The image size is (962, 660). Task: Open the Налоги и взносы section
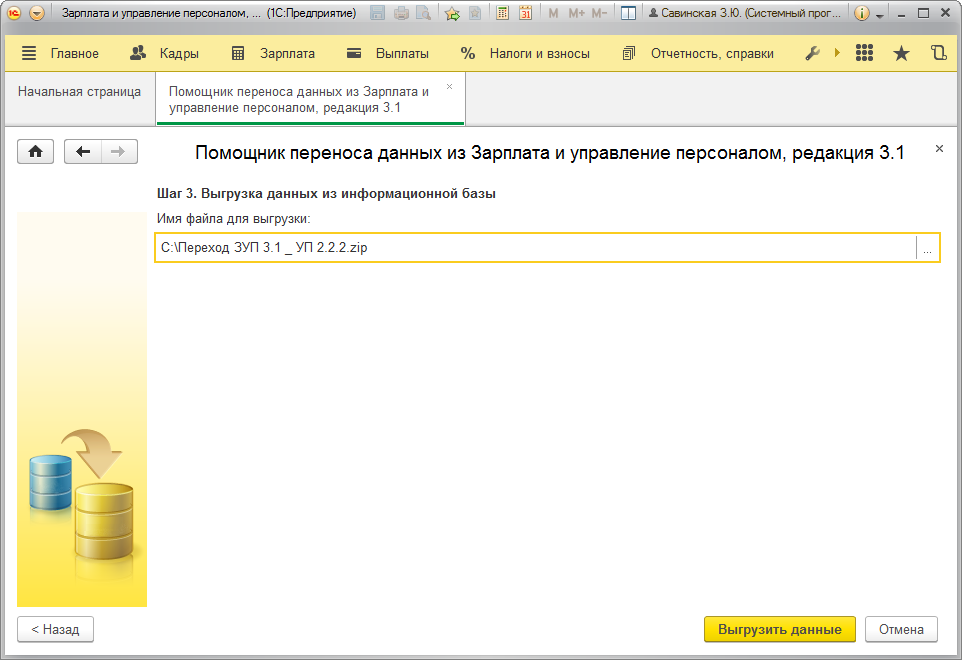525,53
